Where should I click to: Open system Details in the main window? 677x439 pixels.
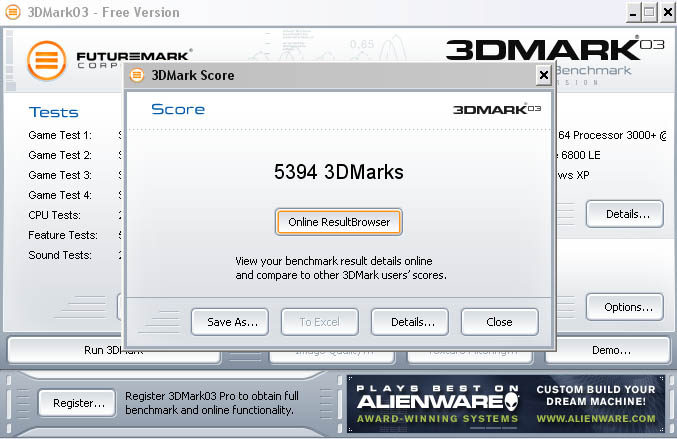pos(625,214)
